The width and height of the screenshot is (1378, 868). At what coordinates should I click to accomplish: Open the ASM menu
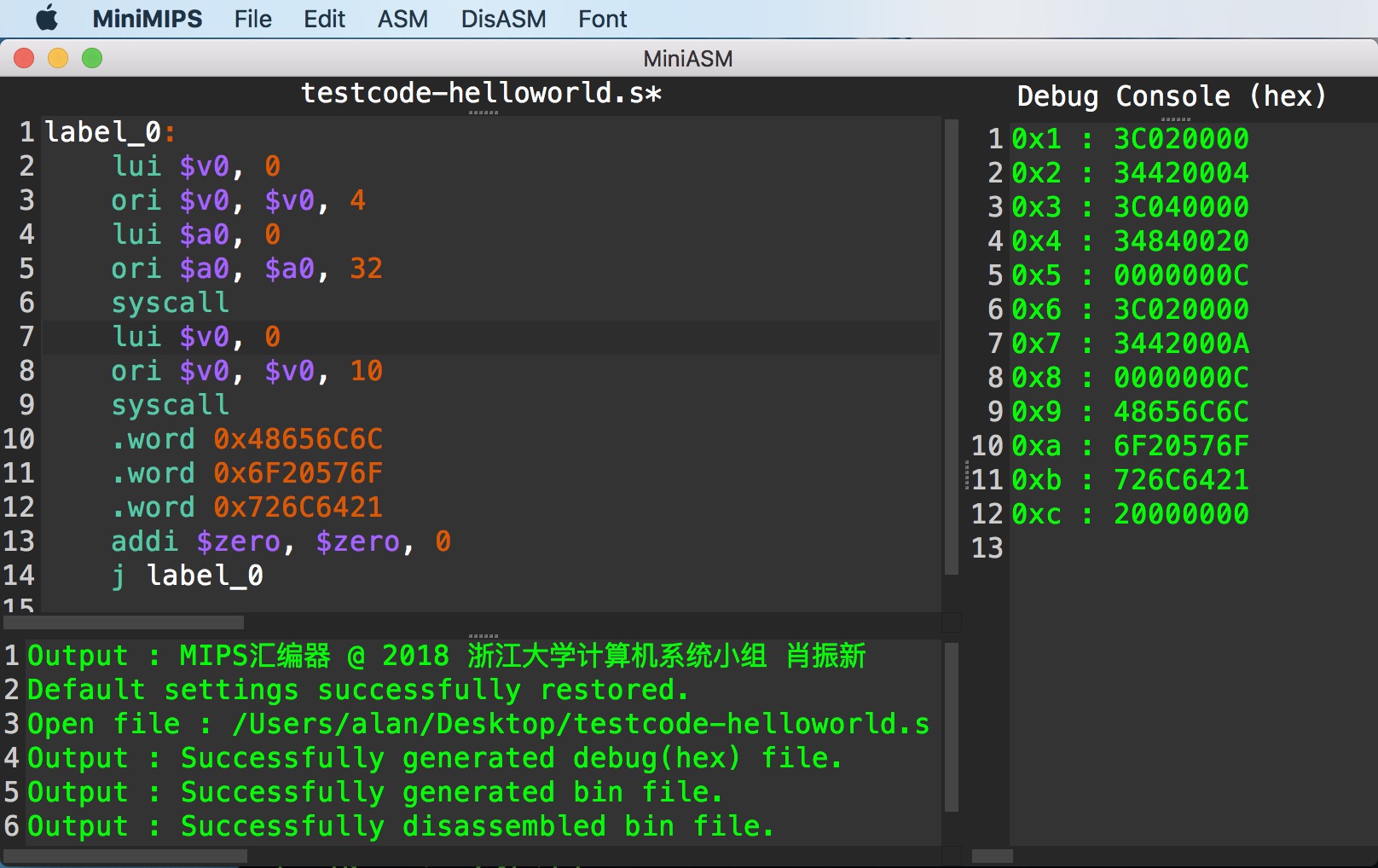(x=402, y=19)
